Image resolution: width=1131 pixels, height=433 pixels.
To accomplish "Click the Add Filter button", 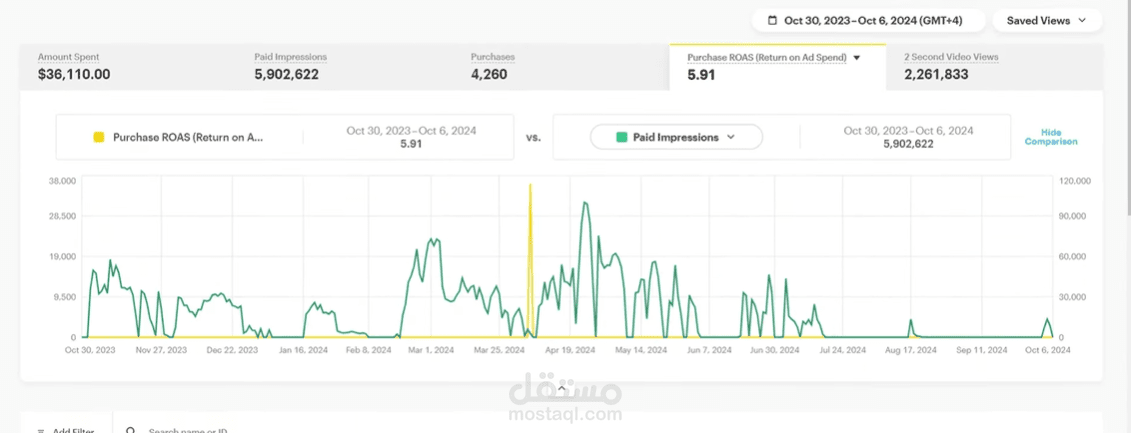I will [x=66, y=430].
